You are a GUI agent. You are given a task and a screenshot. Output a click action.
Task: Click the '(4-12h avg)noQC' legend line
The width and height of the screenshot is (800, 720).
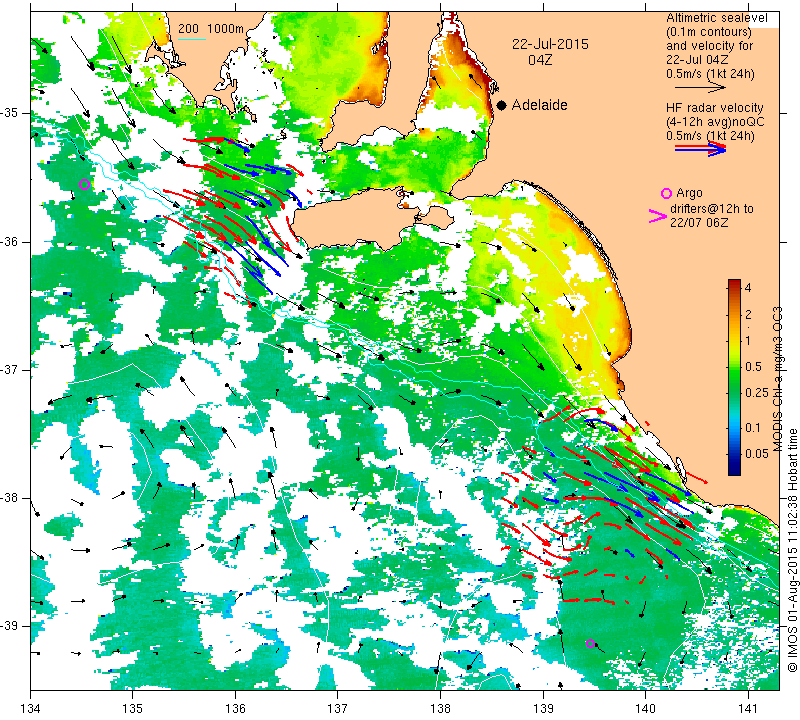[715, 122]
